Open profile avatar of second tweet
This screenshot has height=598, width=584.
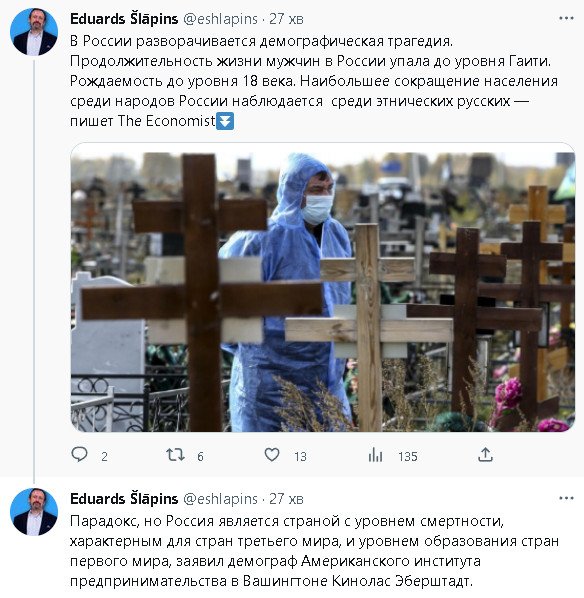point(34,512)
